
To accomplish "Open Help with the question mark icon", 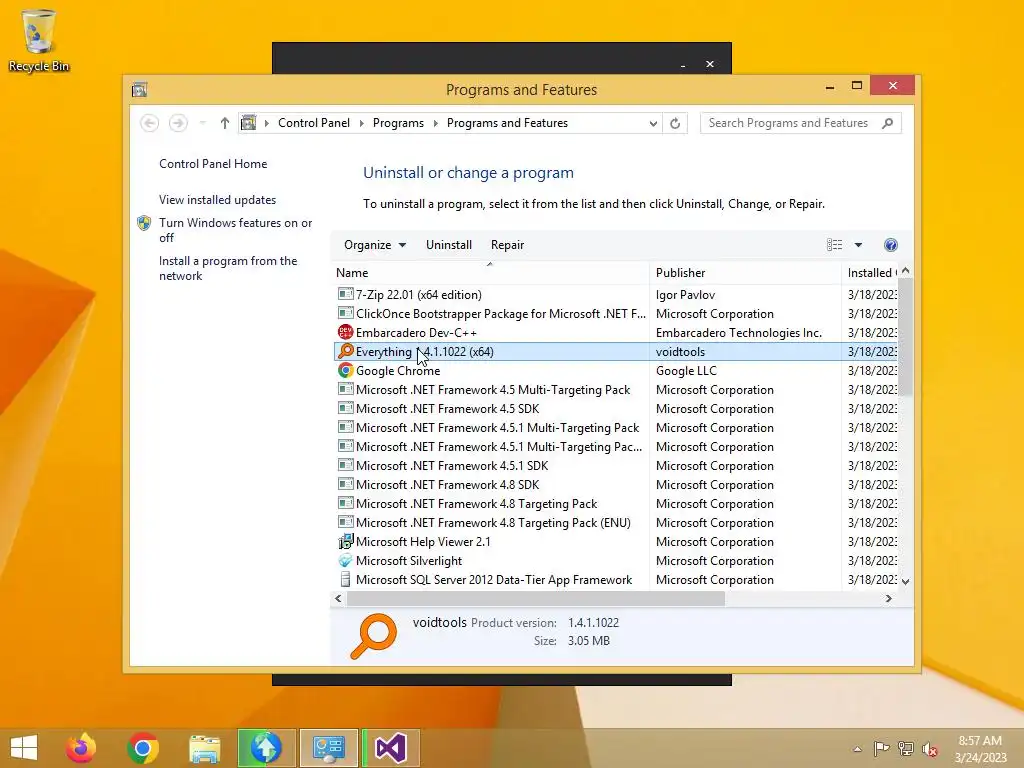I will click(x=891, y=245).
